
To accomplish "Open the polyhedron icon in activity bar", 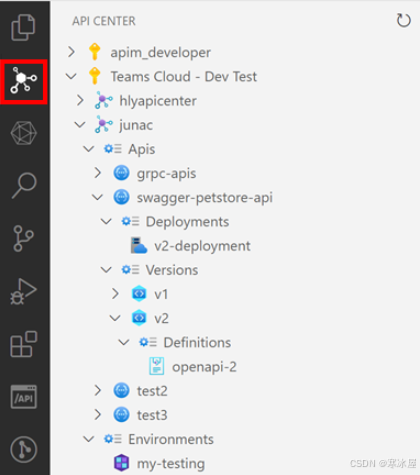I will [23, 133].
